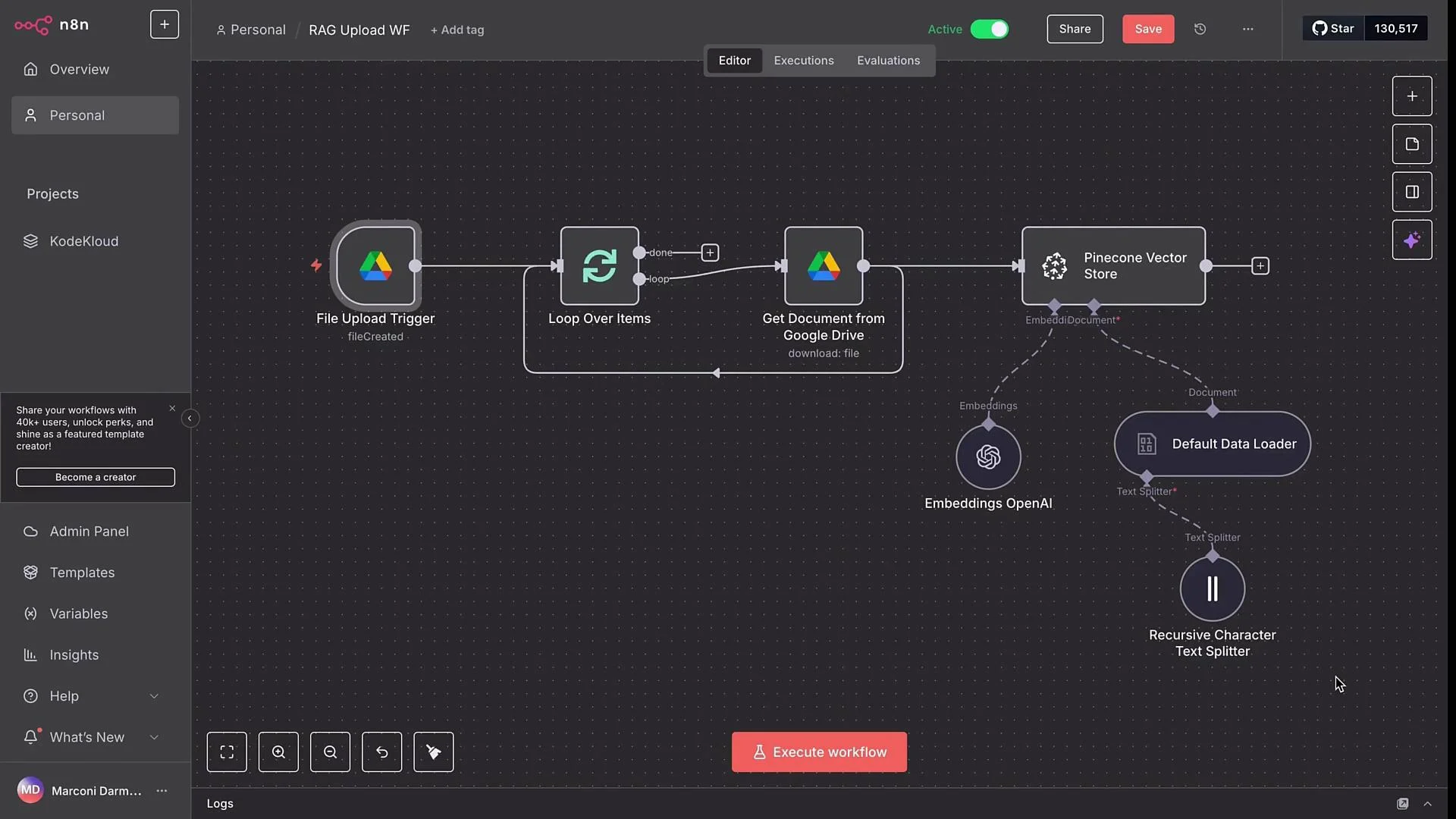Pop out the Logs panel
Screen dimensions: 1456x819
(x=1402, y=804)
